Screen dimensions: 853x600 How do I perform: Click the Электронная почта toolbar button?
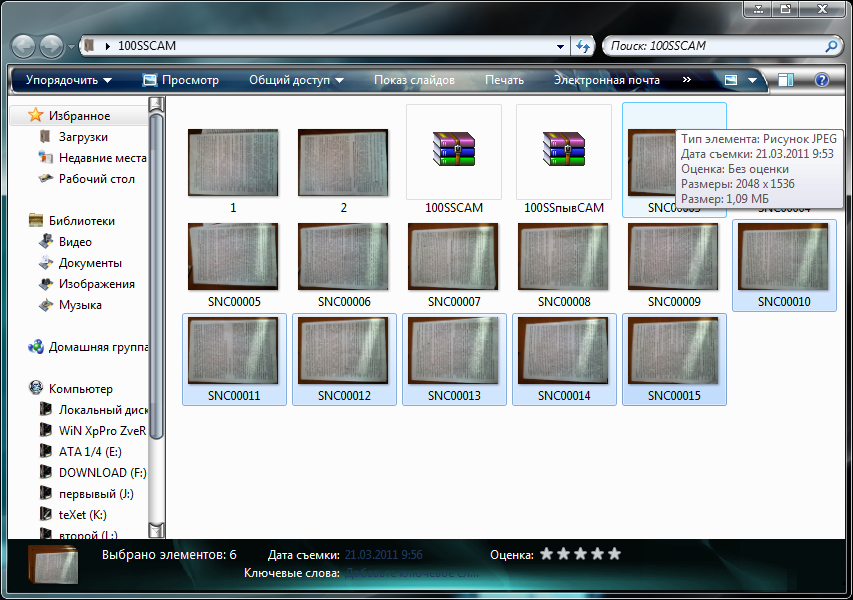(607, 80)
